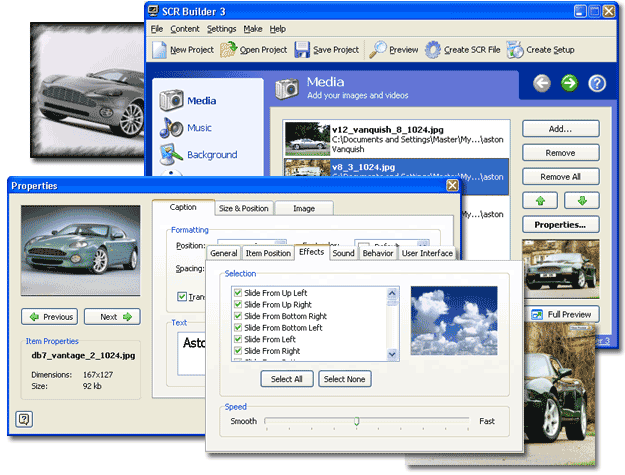Switch to the Effects tab
625x475 pixels.
[312, 252]
